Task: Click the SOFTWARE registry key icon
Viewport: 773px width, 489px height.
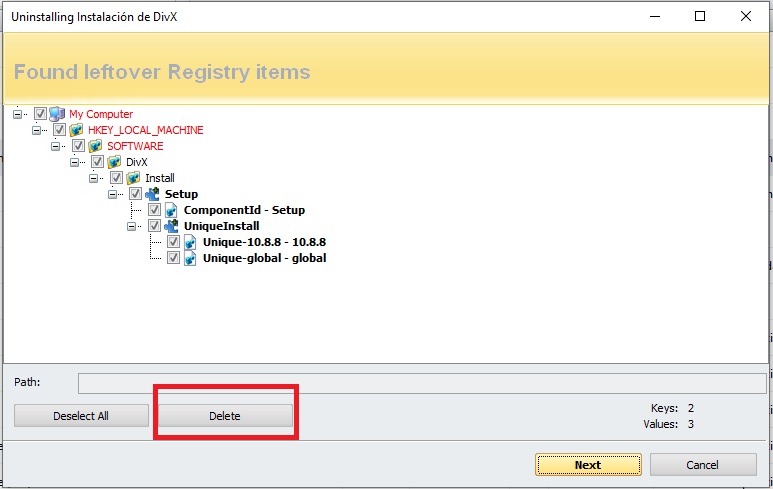Action: 96,146
